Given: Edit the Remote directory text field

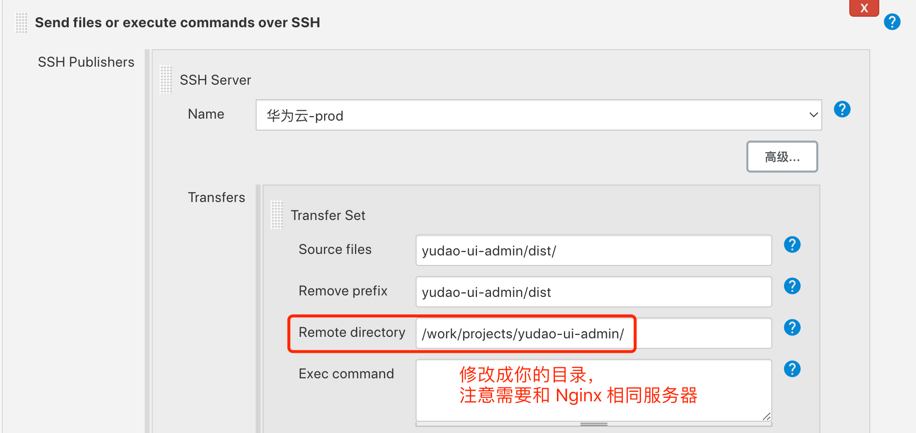Looking at the screenshot, I should pos(700,333).
